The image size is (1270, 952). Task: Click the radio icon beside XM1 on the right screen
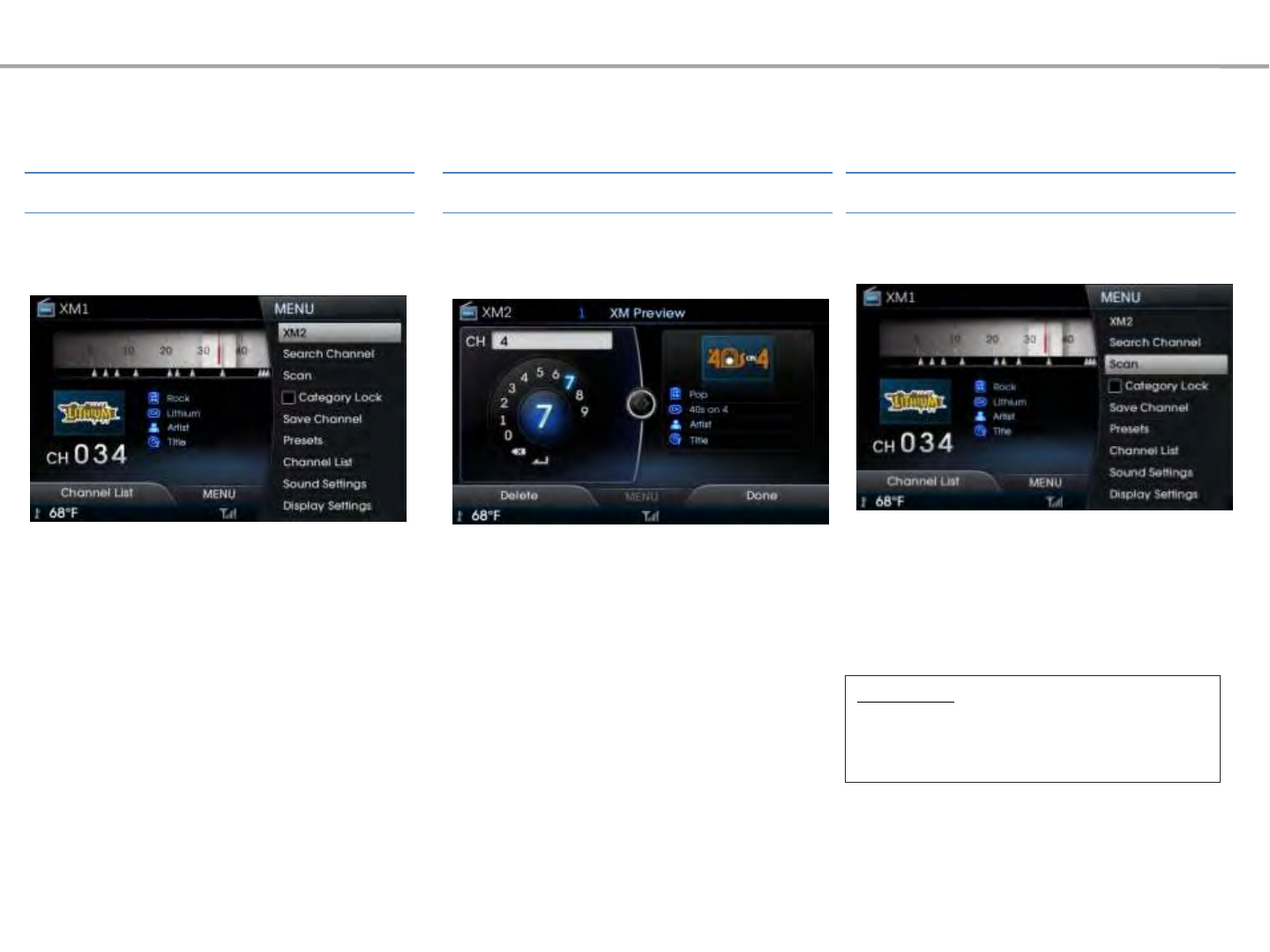click(x=872, y=296)
